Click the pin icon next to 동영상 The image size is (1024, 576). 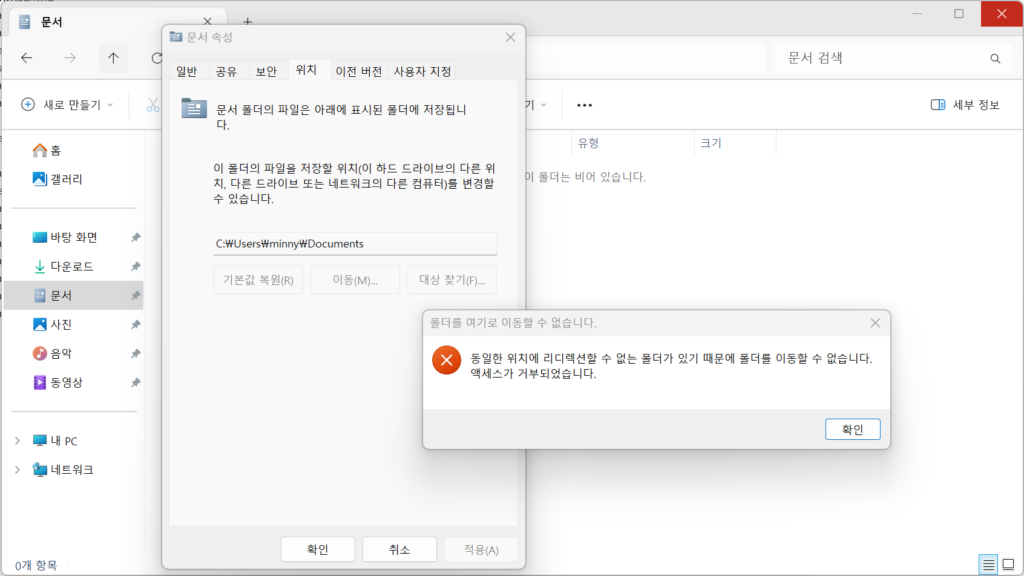point(135,383)
